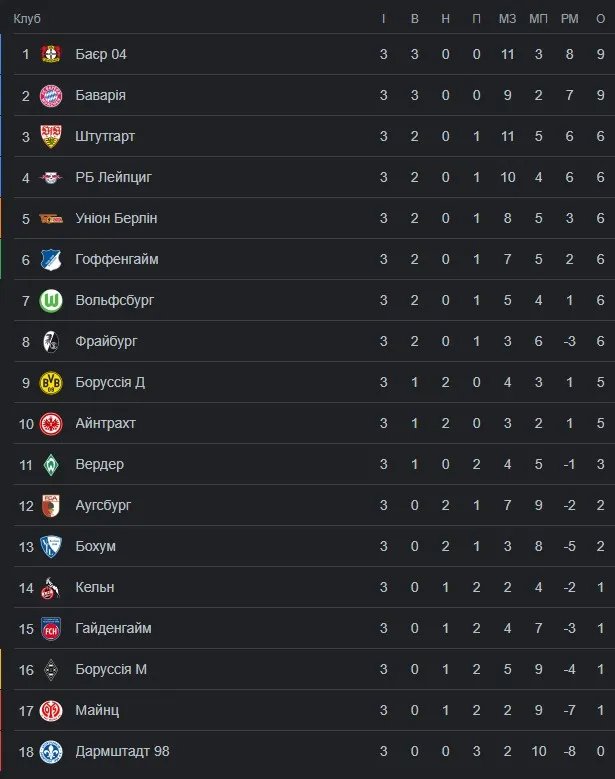
Task: Click the Бохум team name
Action: click(95, 546)
